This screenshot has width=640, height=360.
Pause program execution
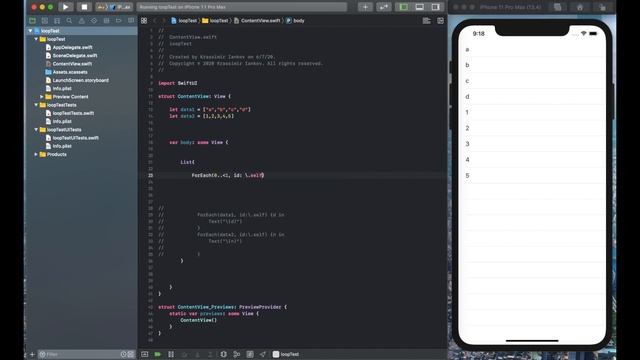(171, 354)
